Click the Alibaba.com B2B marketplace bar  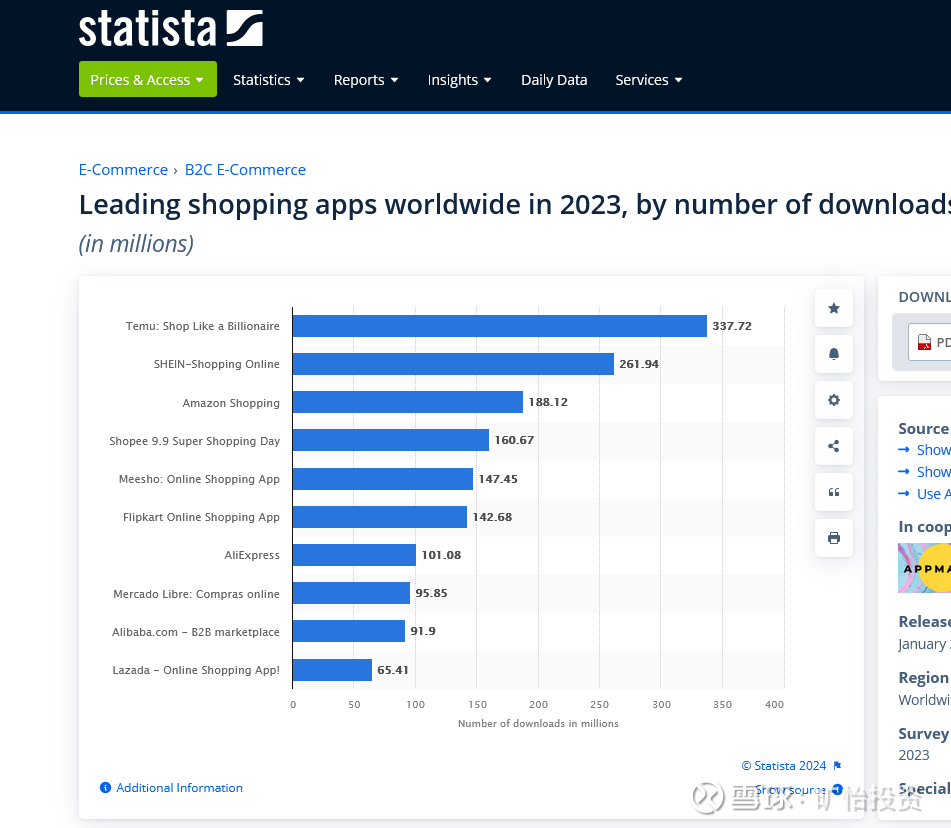[349, 631]
